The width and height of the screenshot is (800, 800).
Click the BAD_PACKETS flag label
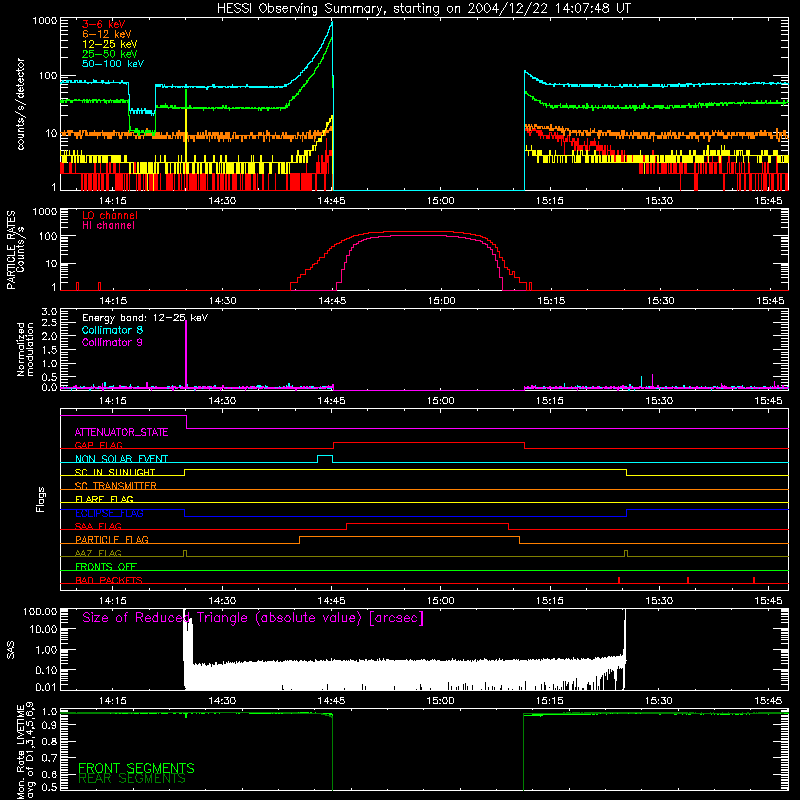click(x=109, y=580)
